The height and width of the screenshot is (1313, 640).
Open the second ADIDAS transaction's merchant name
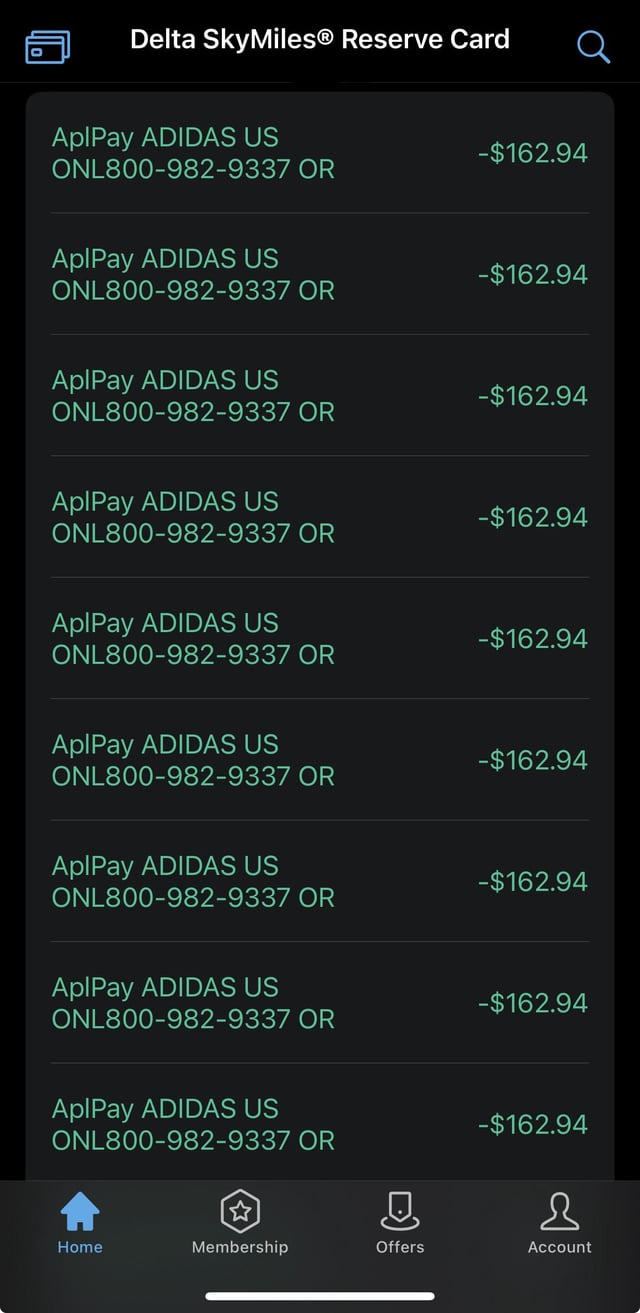[x=193, y=274]
